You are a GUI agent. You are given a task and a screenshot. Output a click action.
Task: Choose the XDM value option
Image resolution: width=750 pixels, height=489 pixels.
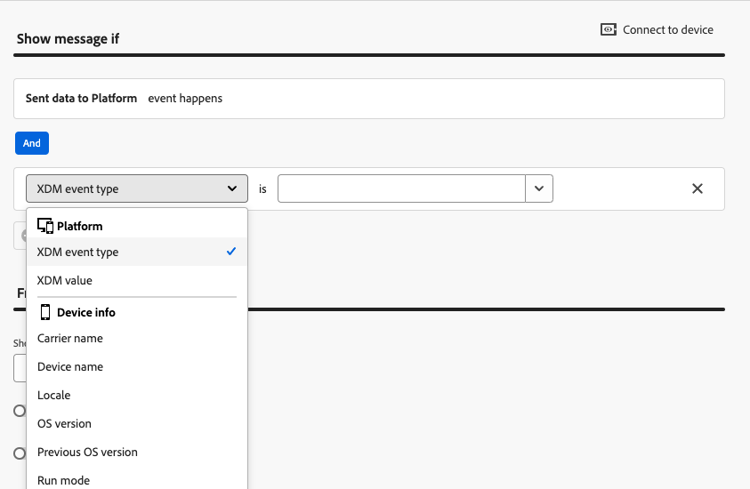(137, 280)
